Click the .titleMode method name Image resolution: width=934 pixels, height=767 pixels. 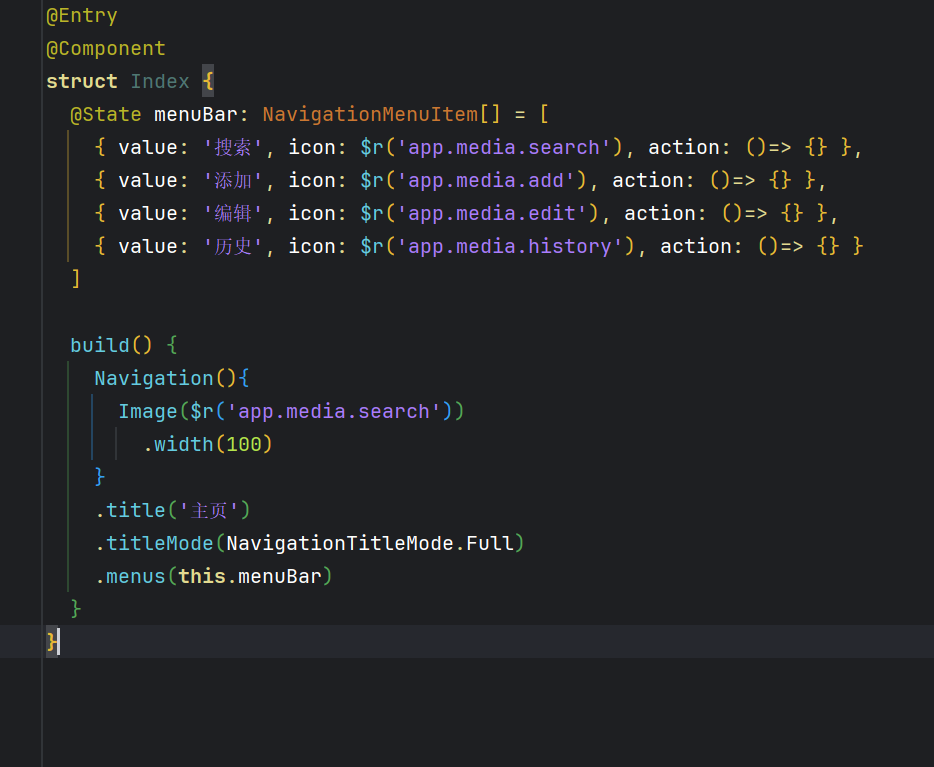point(160,543)
